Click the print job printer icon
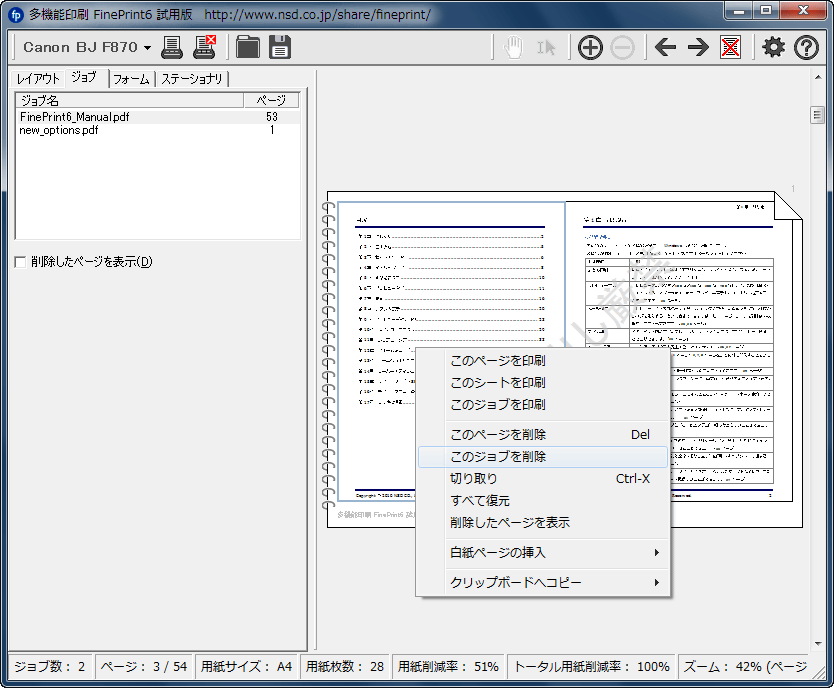Viewport: 834px width, 688px height. pos(172,47)
